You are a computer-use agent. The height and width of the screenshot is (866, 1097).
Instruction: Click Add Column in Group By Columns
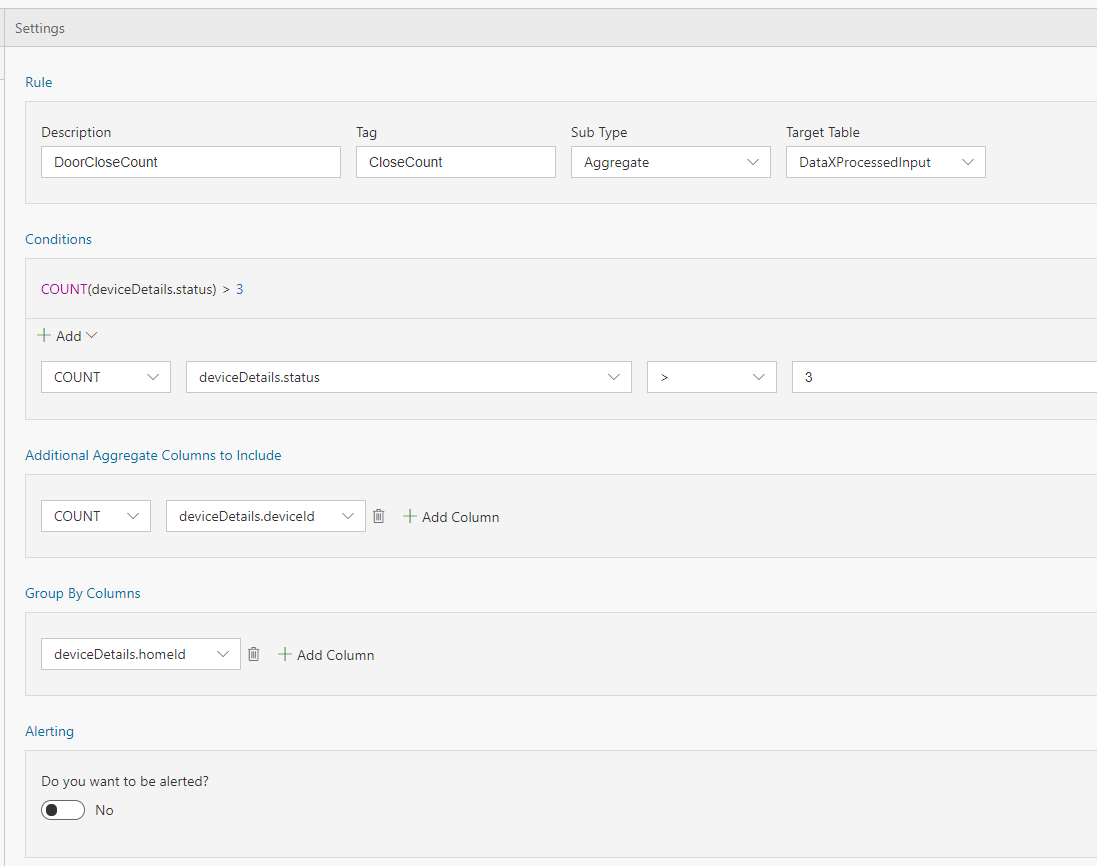(326, 655)
